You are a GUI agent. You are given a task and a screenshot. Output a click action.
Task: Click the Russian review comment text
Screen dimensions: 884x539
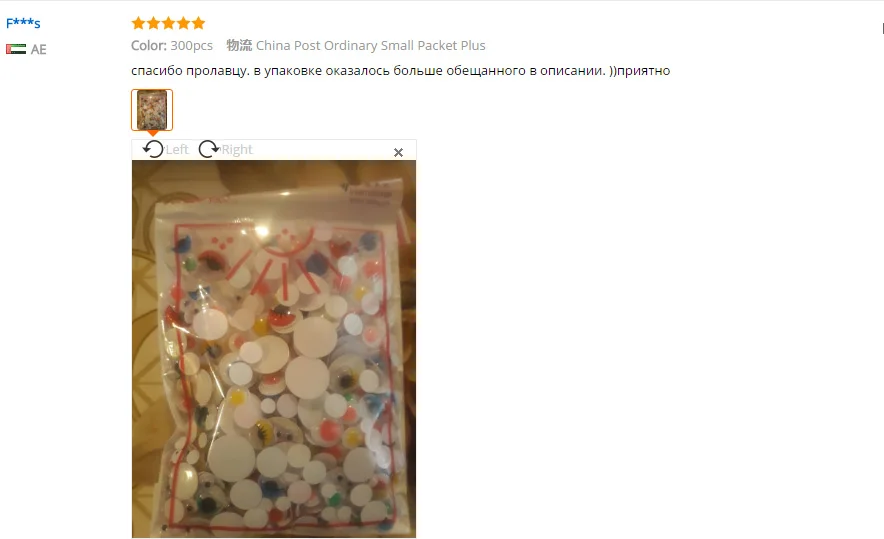(x=400, y=71)
